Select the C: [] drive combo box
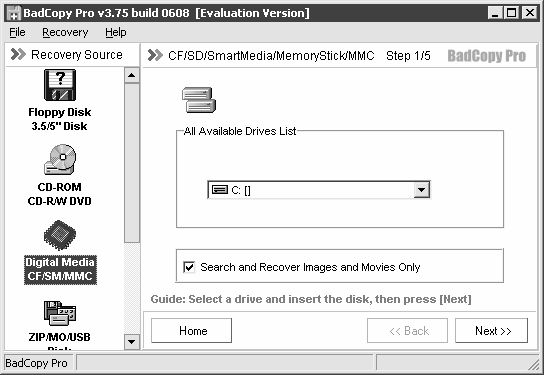The image size is (544, 375). click(x=319, y=190)
